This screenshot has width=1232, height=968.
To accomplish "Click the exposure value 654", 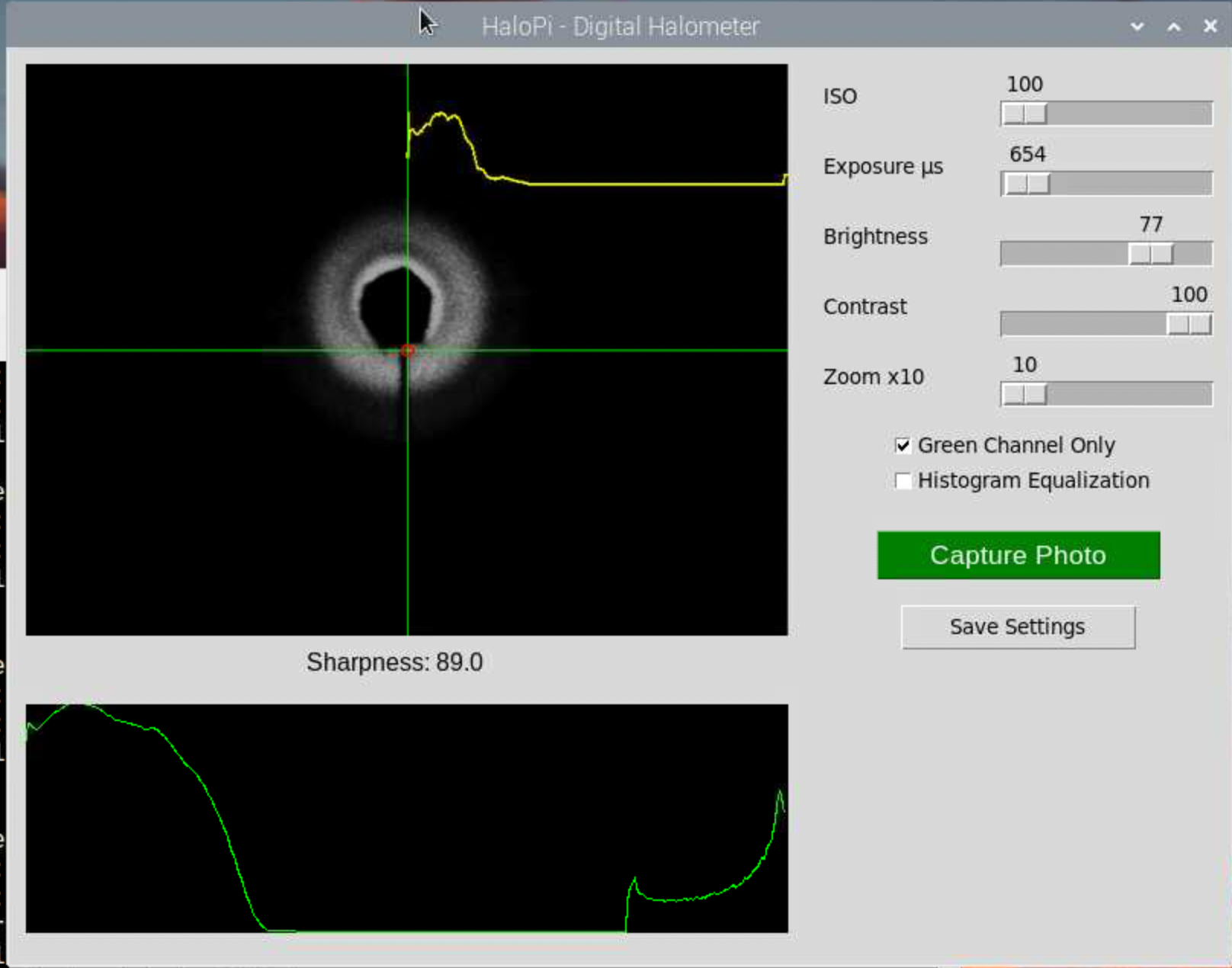I will tap(1028, 154).
